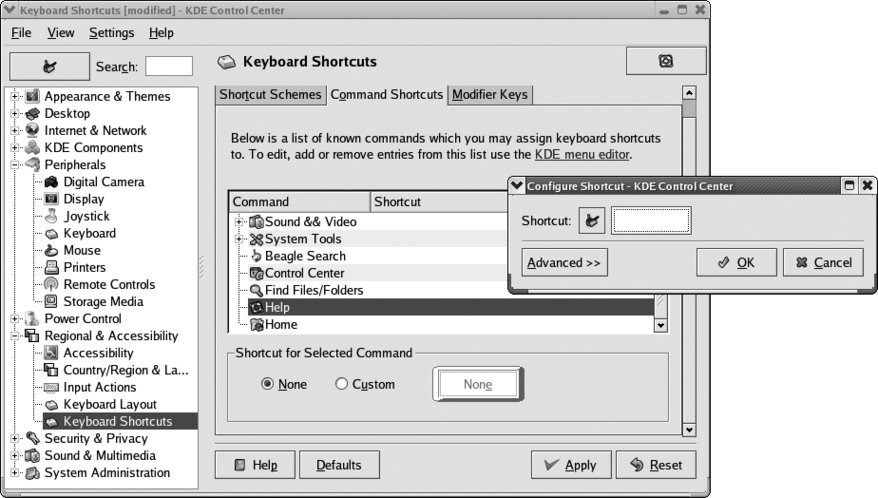Click the Shortcut input field in dialog
The image size is (878, 498).
pyautogui.click(x=651, y=221)
